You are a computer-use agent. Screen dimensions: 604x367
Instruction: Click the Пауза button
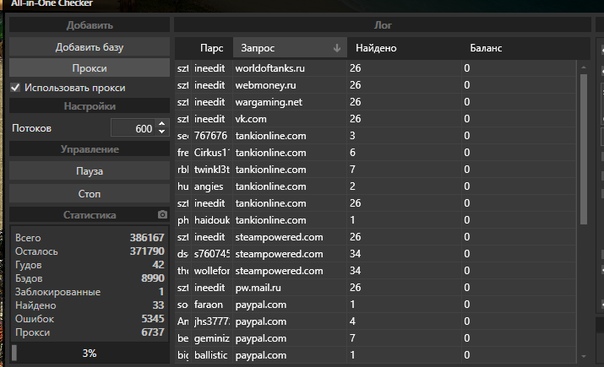pyautogui.click(x=89, y=171)
